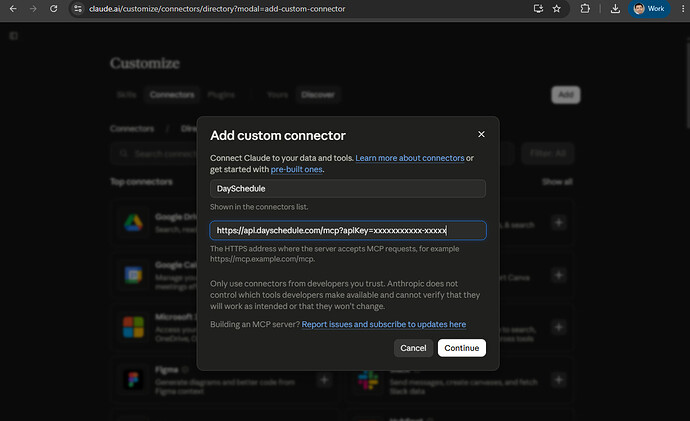Switch to the Plugins tab
Image resolution: width=690 pixels, height=421 pixels.
click(x=221, y=95)
